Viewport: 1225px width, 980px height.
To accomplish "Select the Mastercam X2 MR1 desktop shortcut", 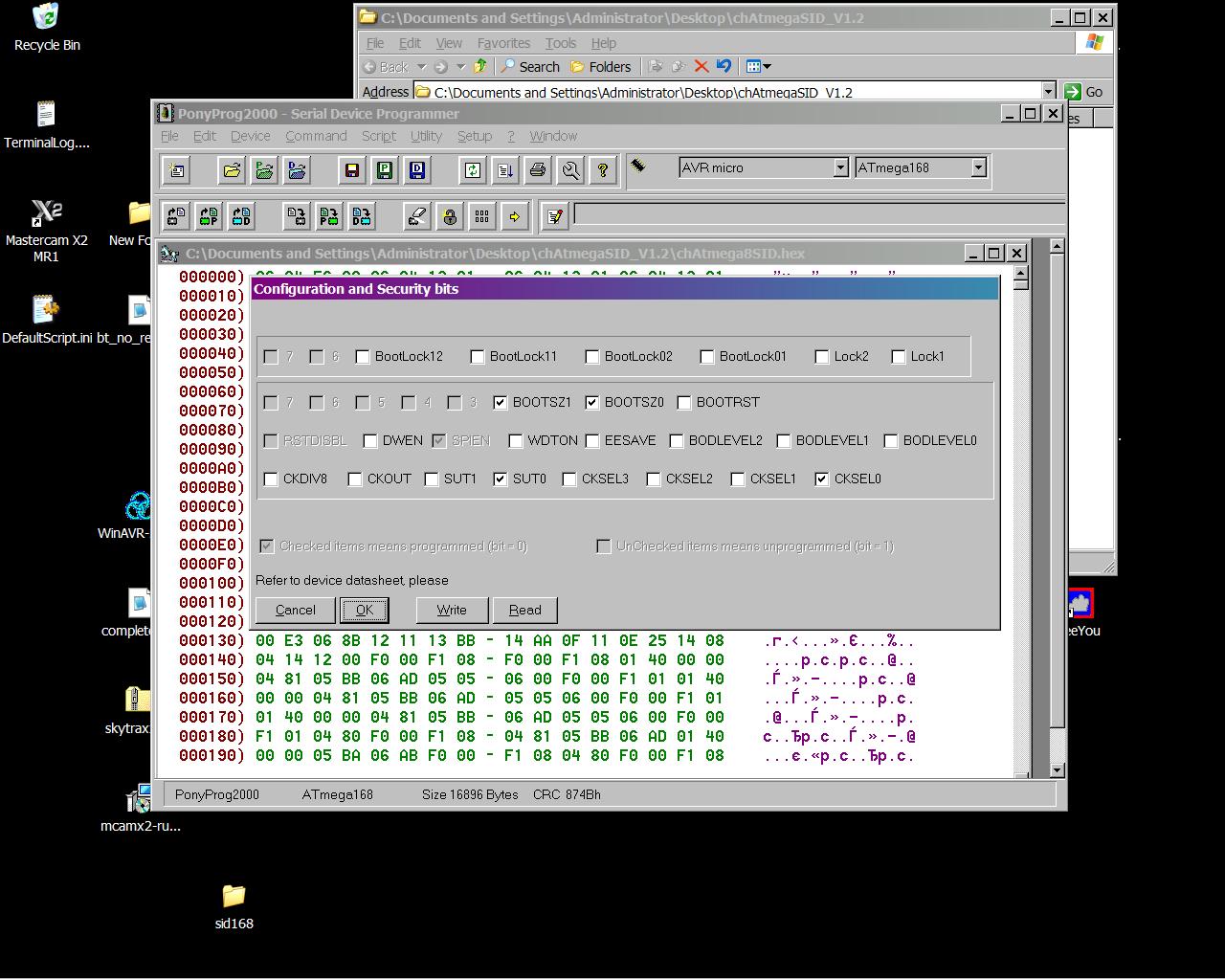I will [46, 230].
